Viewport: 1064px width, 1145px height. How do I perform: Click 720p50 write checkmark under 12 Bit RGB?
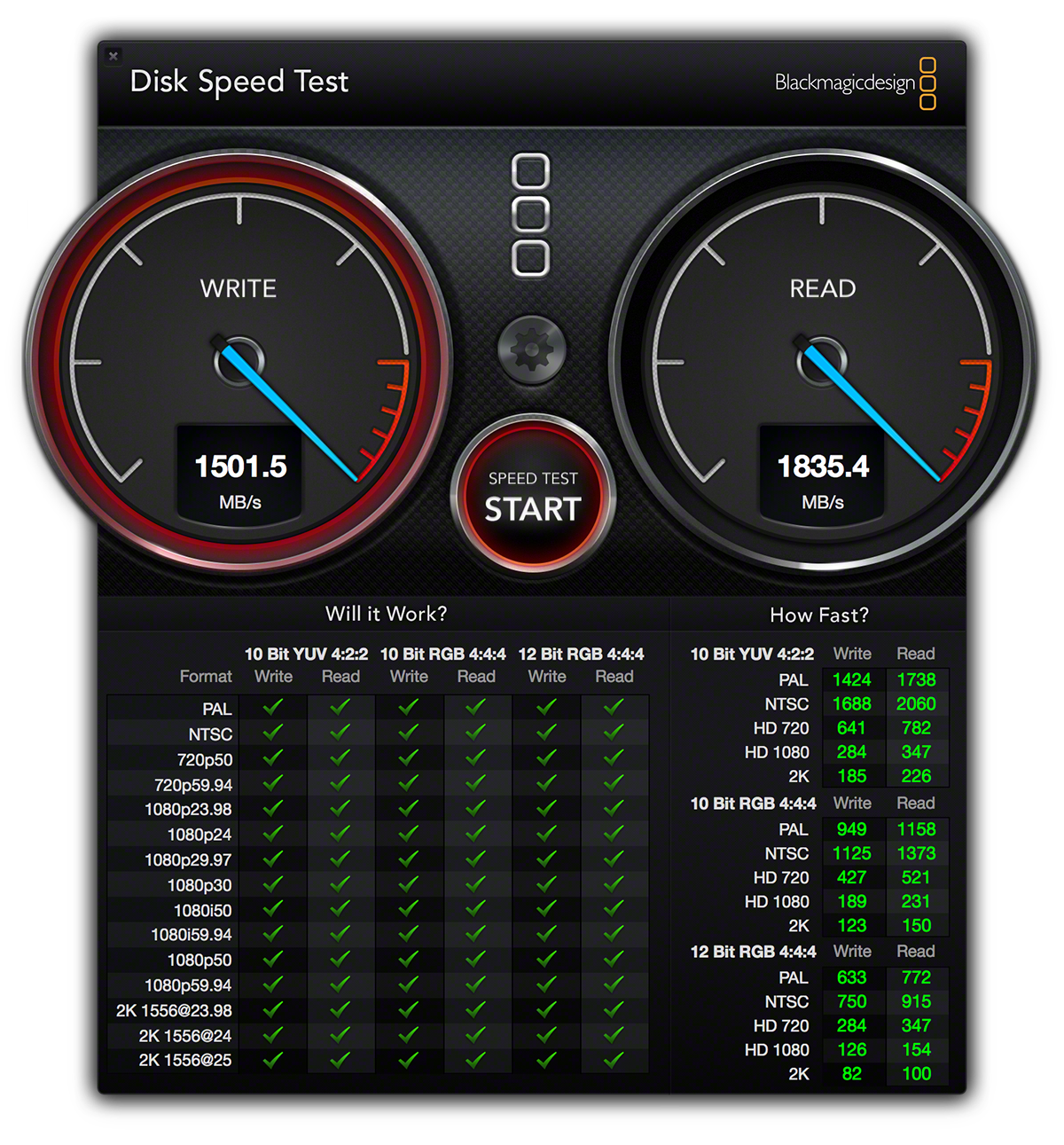(x=546, y=757)
